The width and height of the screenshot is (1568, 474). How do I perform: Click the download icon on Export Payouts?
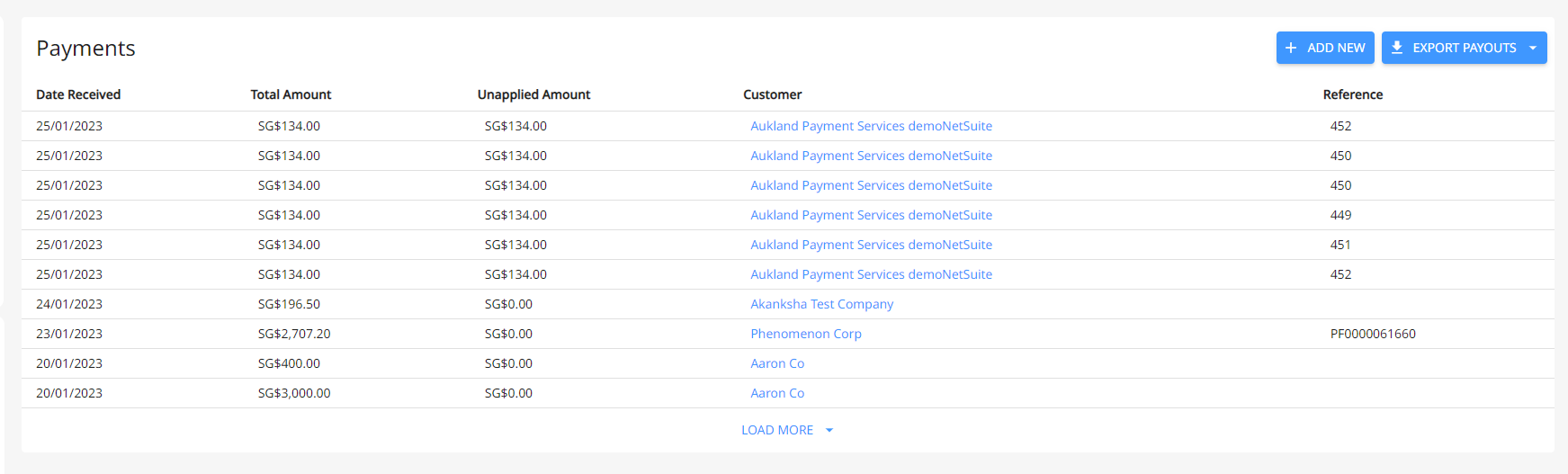(1397, 48)
